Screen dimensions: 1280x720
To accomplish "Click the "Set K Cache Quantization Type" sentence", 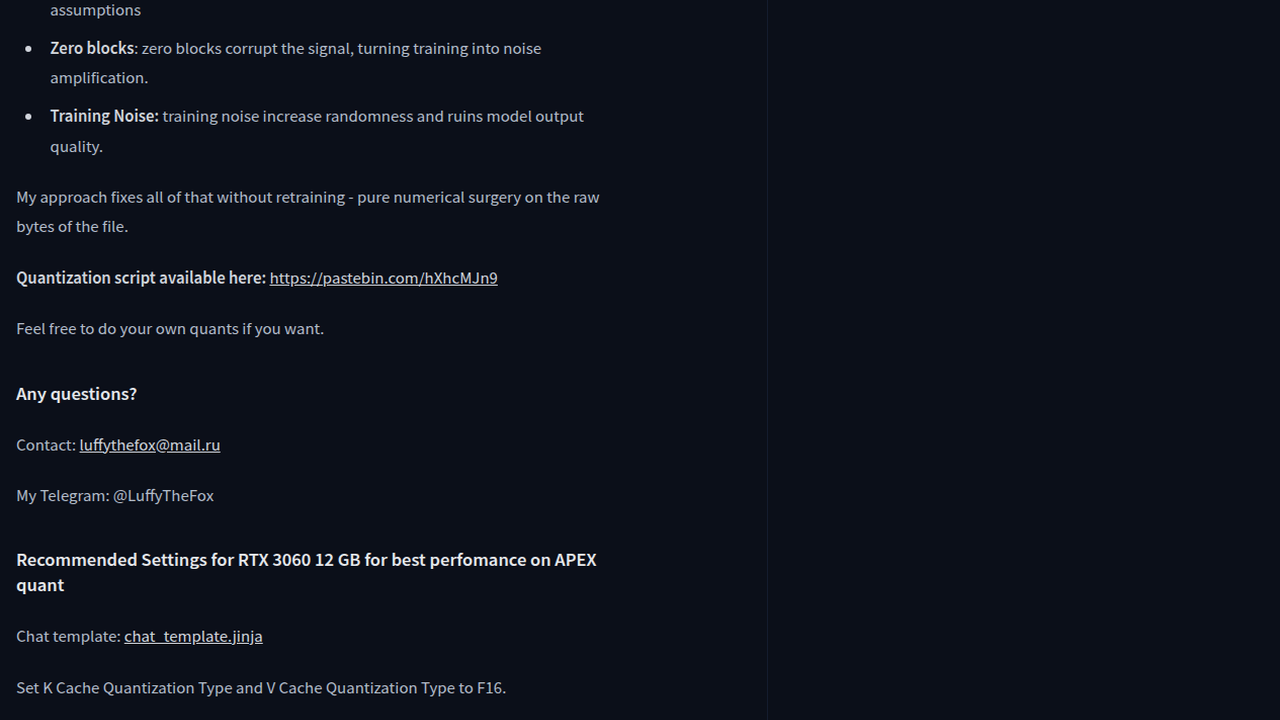I will [261, 688].
